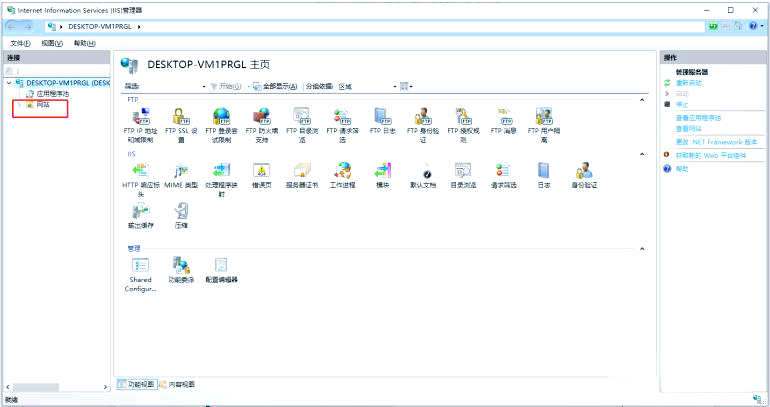Collapse the IIS group section

pos(642,154)
